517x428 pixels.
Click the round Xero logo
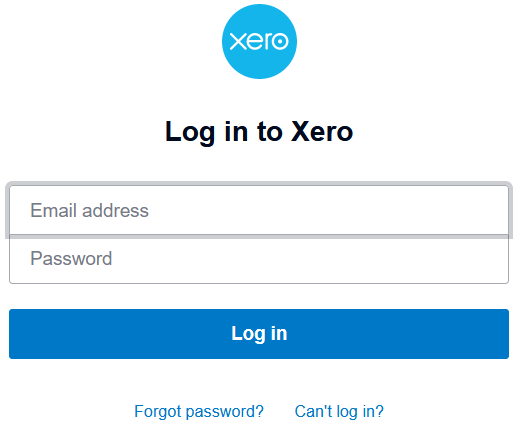[x=259, y=41]
